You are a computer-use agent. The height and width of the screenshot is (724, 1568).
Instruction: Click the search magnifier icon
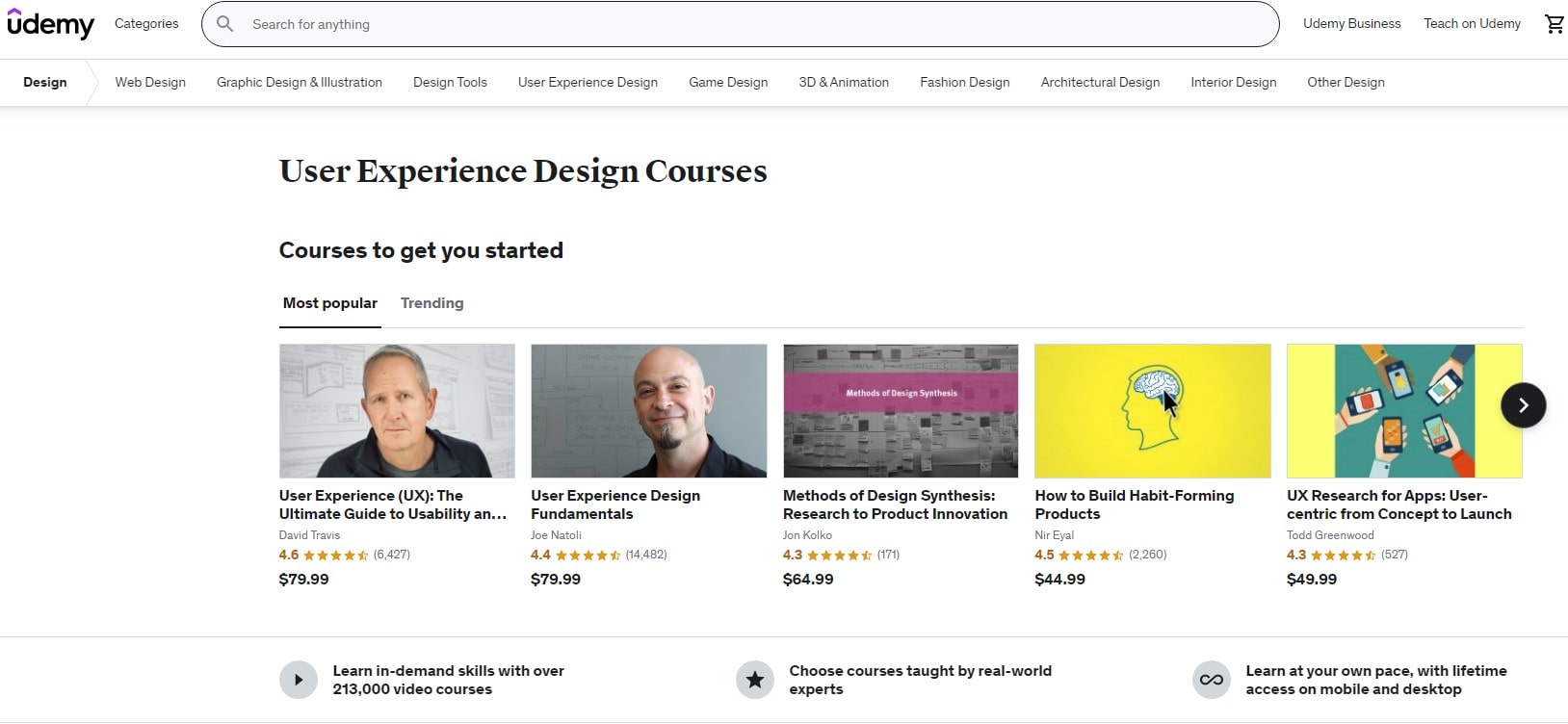tap(225, 24)
